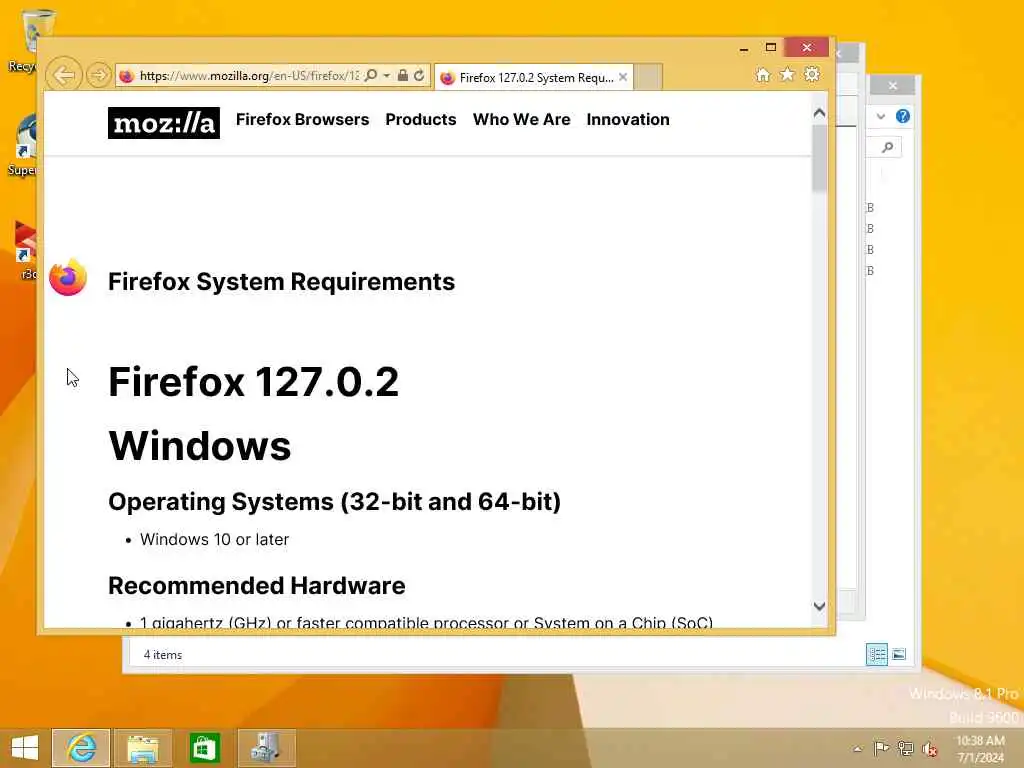This screenshot has height=768, width=1024.
Task: Switch File Explorer to details view icon
Action: pyautogui.click(x=876, y=654)
